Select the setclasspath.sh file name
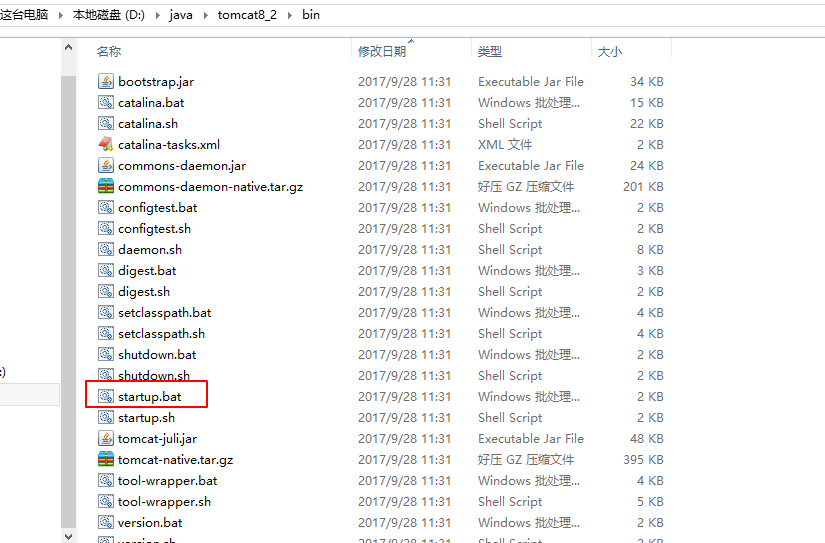This screenshot has height=543, width=825. click(162, 334)
